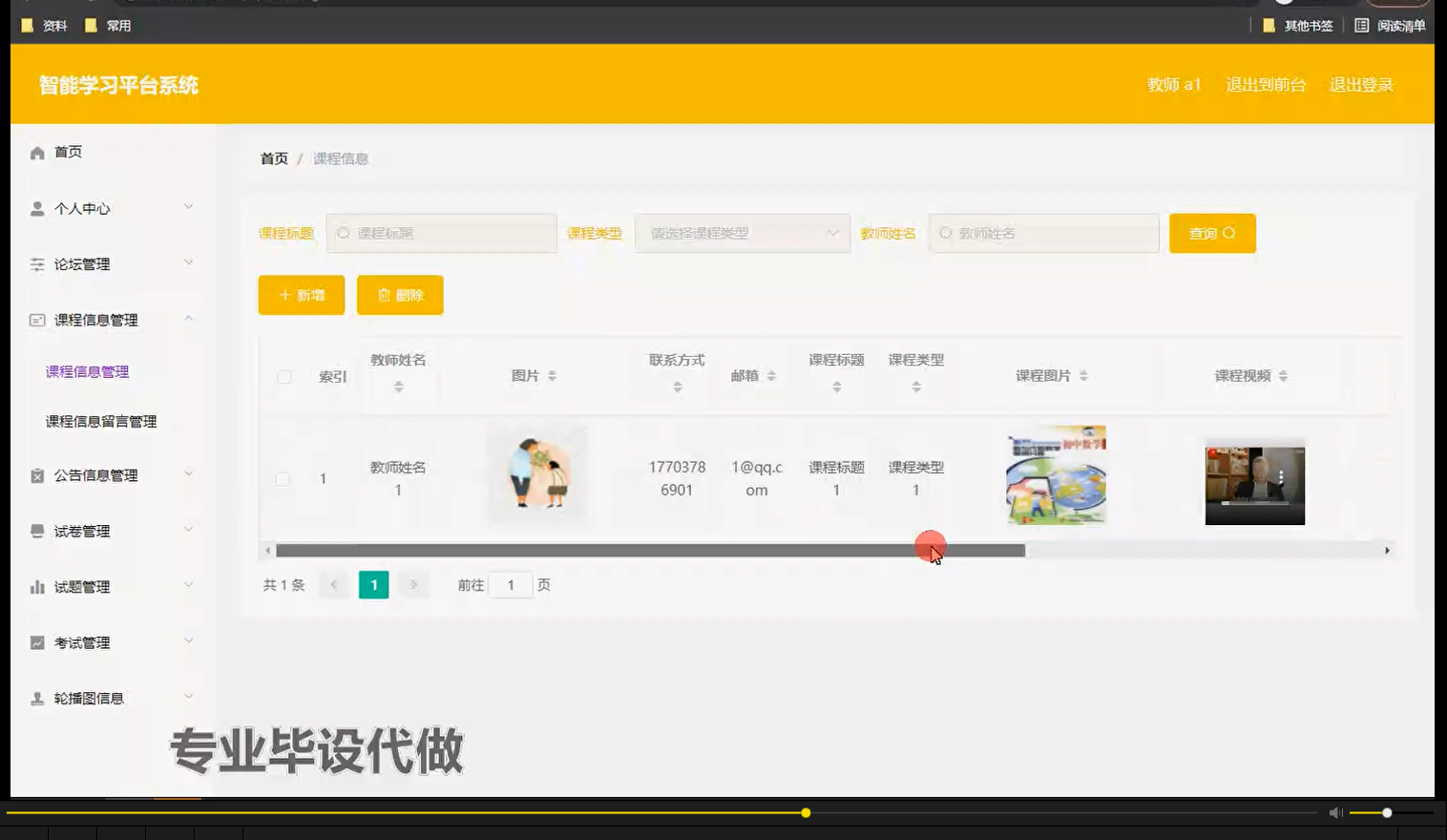Click the 考试管理 chart icon
The width and height of the screenshot is (1447, 840).
coord(36,641)
